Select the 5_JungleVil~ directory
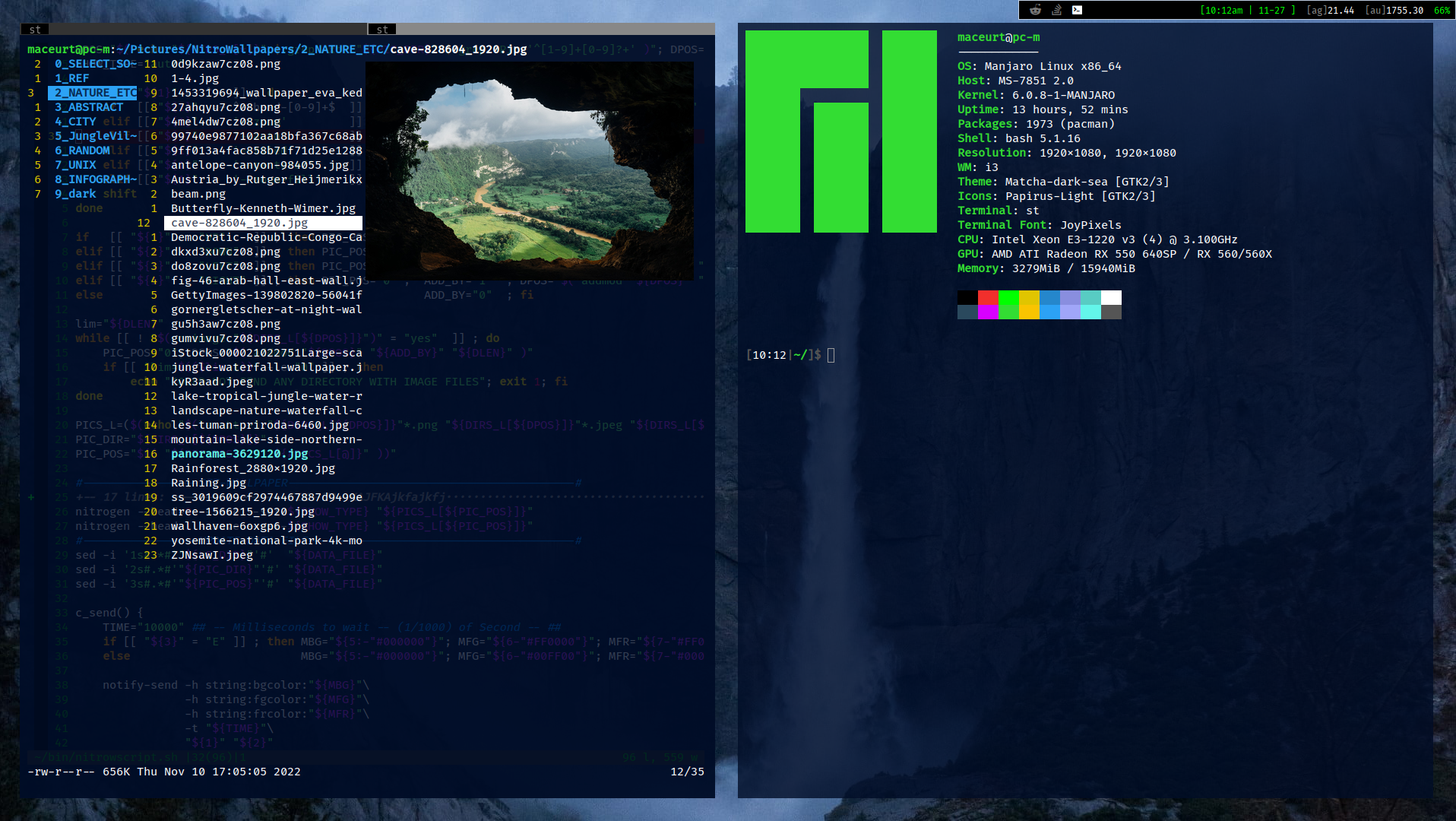This screenshot has width=1456, height=821. (x=96, y=136)
